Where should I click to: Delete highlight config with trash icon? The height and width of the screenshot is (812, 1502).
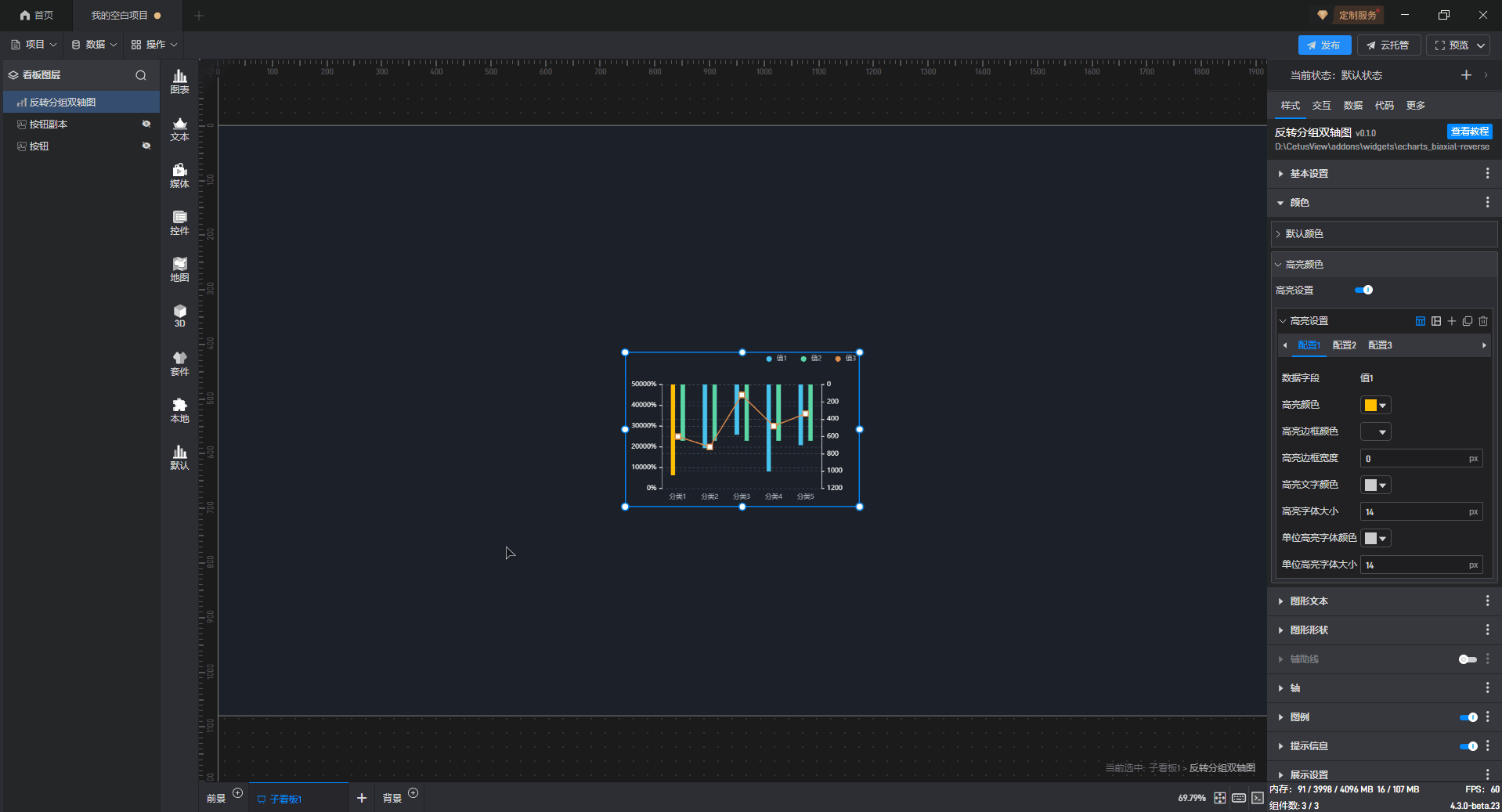tap(1483, 321)
